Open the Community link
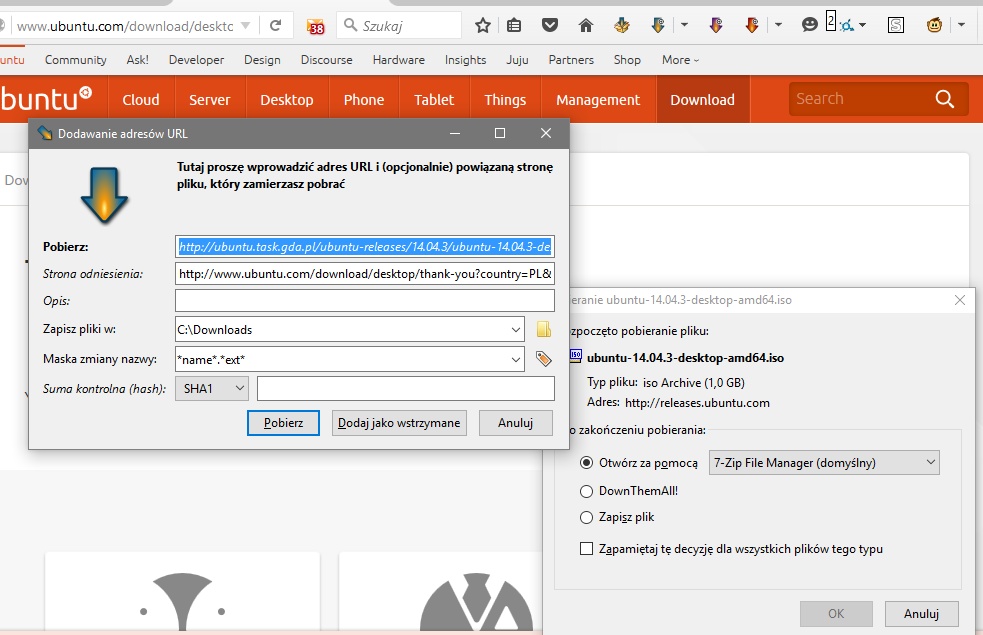The width and height of the screenshot is (983, 635). (x=75, y=60)
